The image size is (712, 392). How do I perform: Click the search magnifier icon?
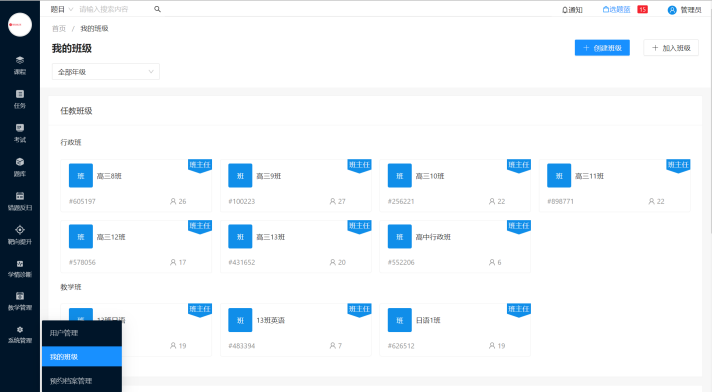coord(157,9)
